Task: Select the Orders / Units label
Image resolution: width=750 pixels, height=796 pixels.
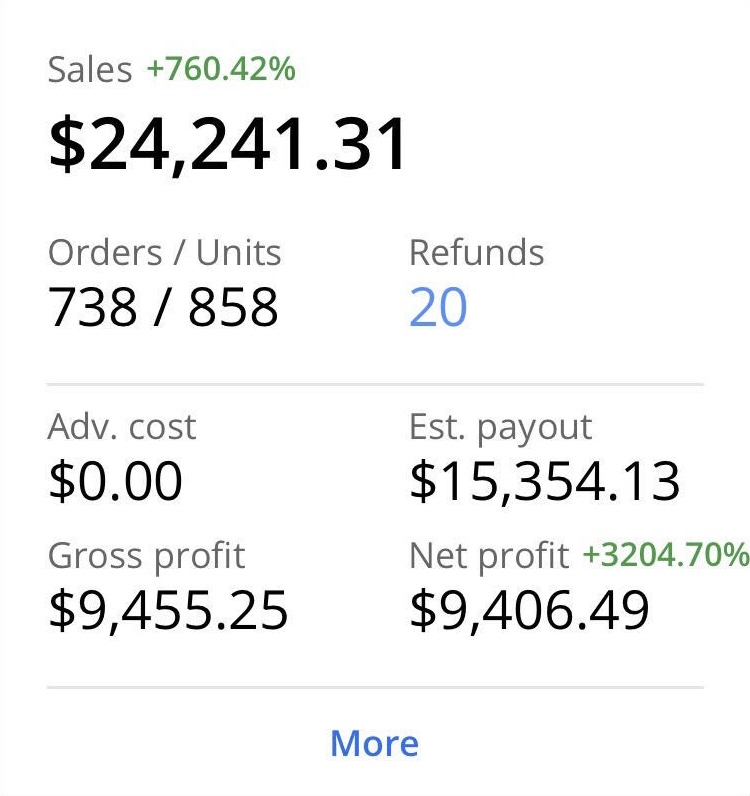Action: pos(164,253)
